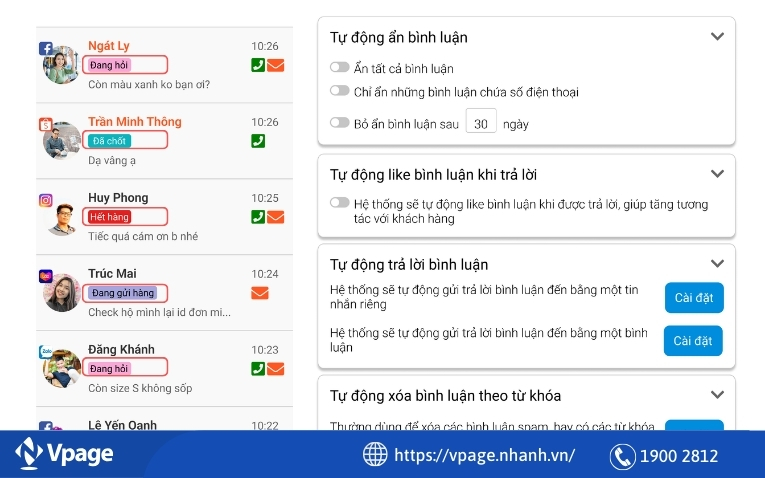
Task: Click the green phone icon for Huy Phong
Action: [x=258, y=217]
